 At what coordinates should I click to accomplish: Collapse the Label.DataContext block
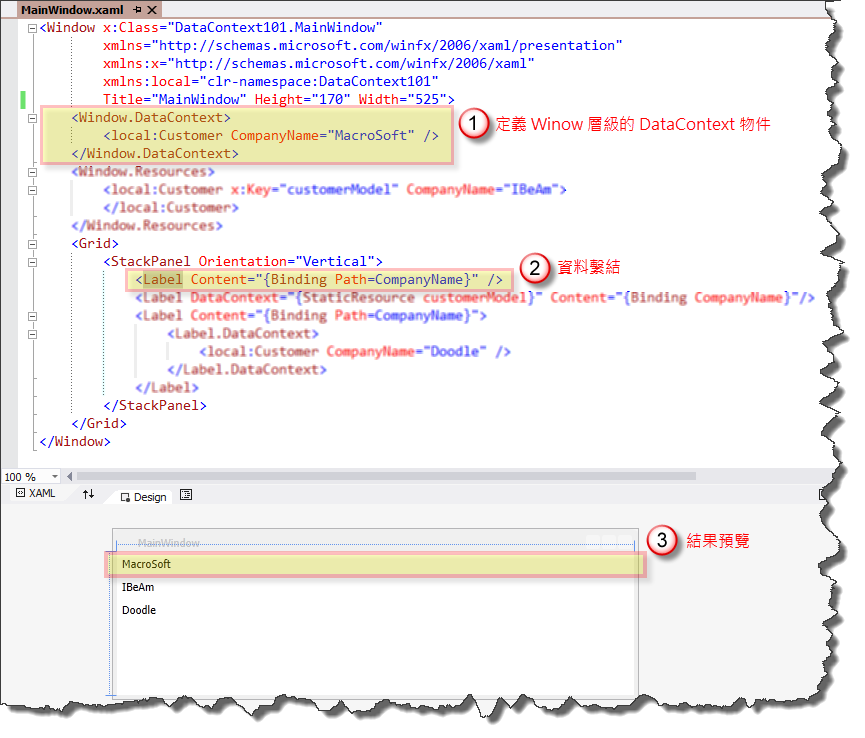pos(33,334)
